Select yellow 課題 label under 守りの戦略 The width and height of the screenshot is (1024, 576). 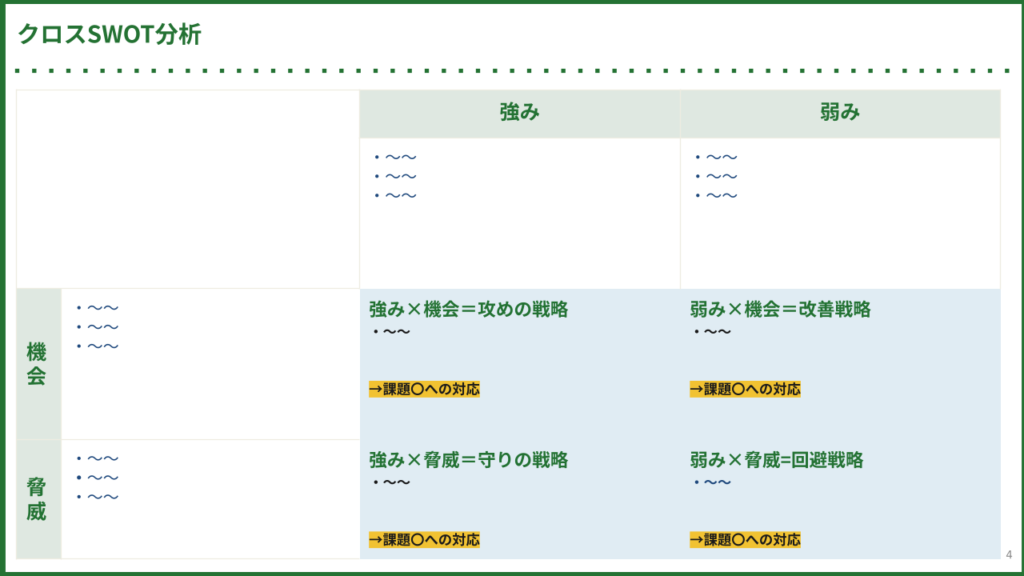coord(424,540)
